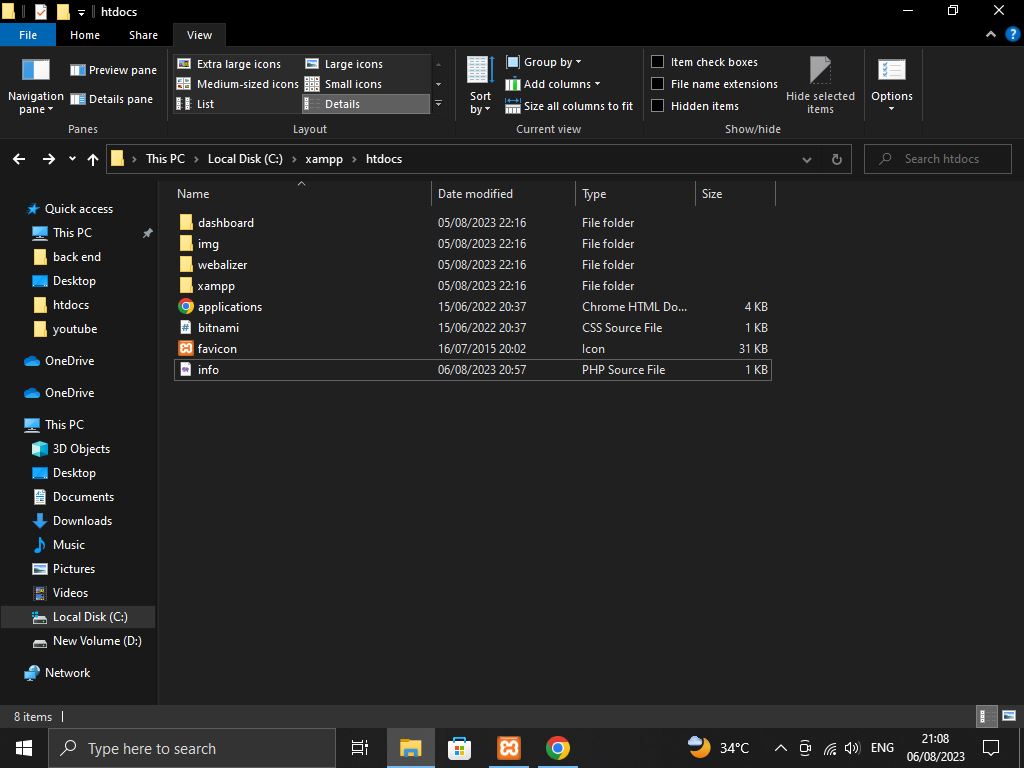
Task: Select the dashboard folder
Action: 473,223
